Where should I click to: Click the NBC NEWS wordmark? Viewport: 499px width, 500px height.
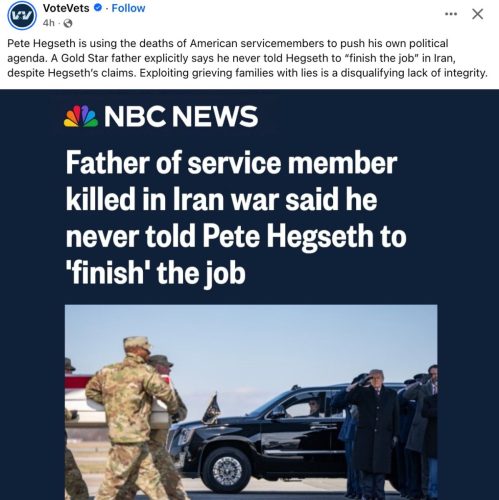click(181, 116)
